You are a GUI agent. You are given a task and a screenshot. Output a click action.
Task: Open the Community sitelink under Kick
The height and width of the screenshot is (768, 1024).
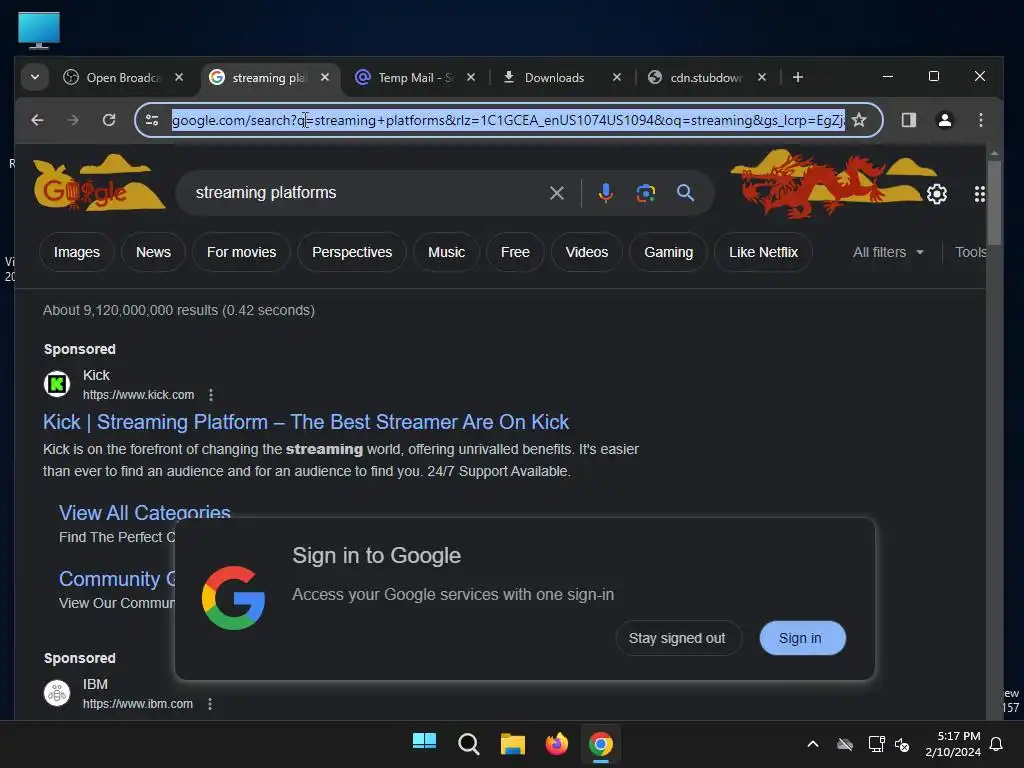tap(118, 579)
